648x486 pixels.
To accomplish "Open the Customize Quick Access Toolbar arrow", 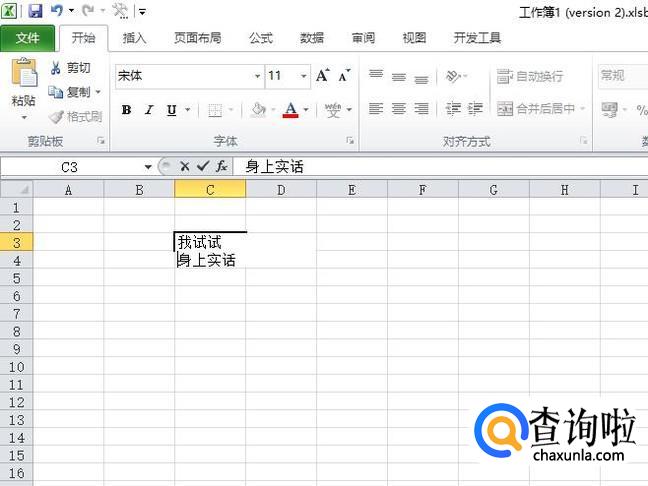I will [142, 12].
